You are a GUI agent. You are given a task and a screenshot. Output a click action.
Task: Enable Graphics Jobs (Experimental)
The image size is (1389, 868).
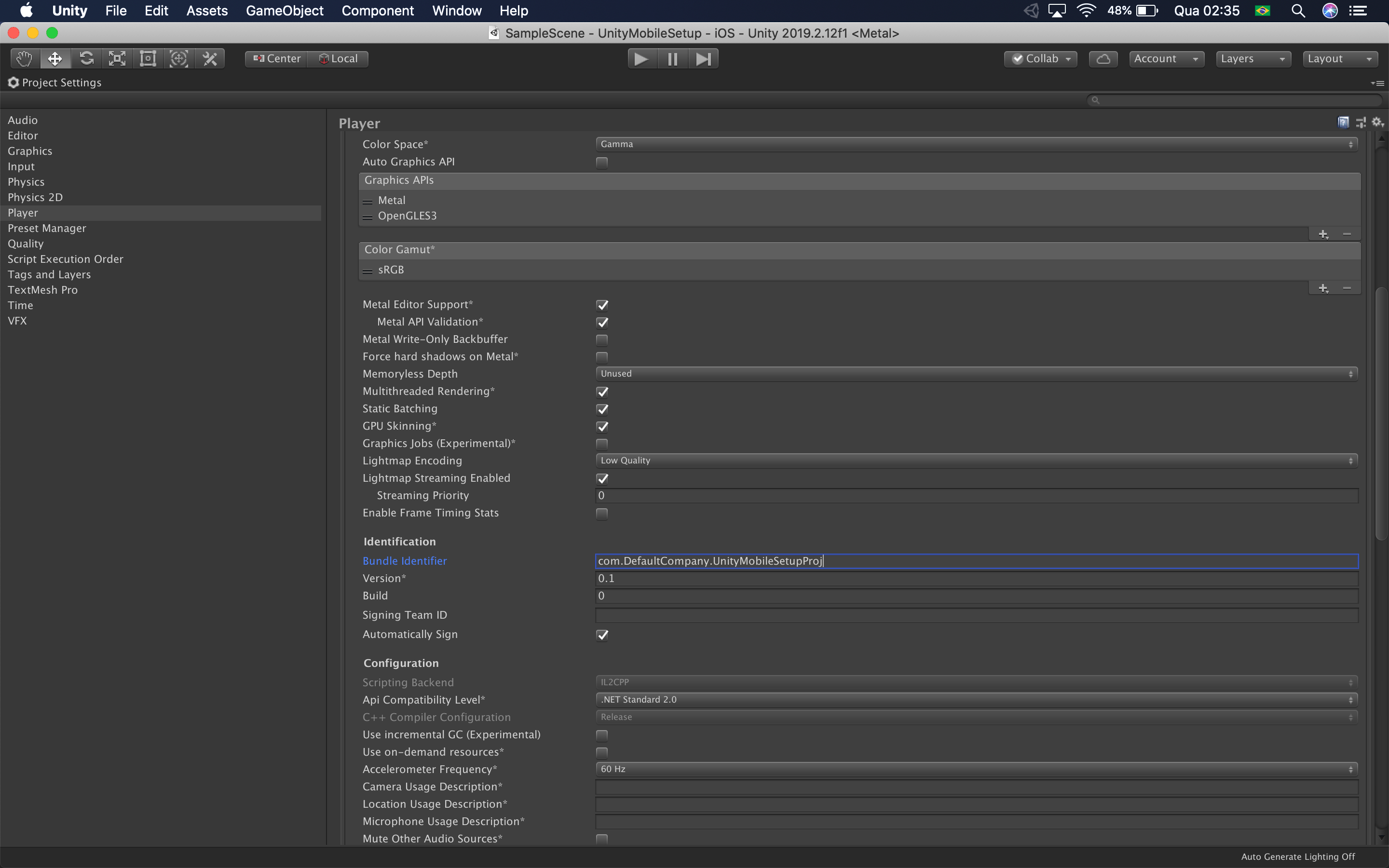coord(601,444)
